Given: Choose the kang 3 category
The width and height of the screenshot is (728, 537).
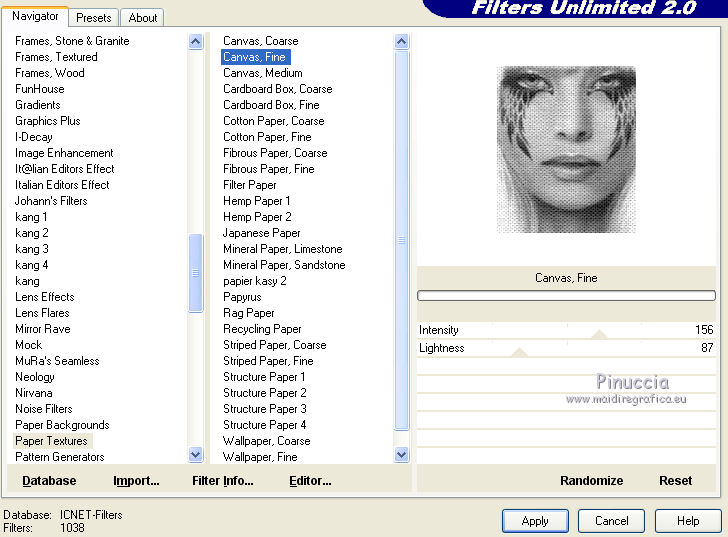Looking at the screenshot, I should 32,249.
